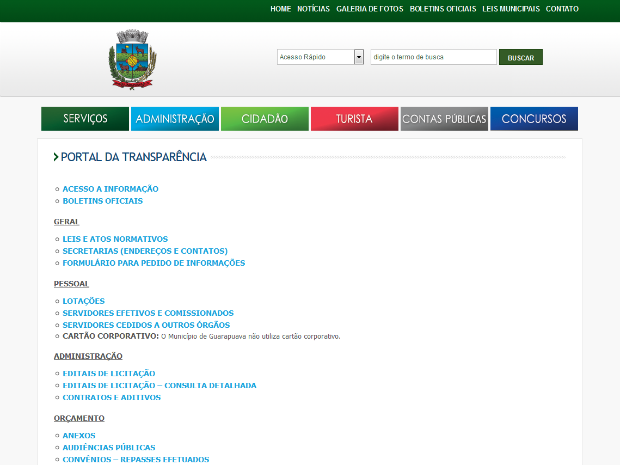
Task: Switch to the Cidadão tab
Action: [x=264, y=119]
